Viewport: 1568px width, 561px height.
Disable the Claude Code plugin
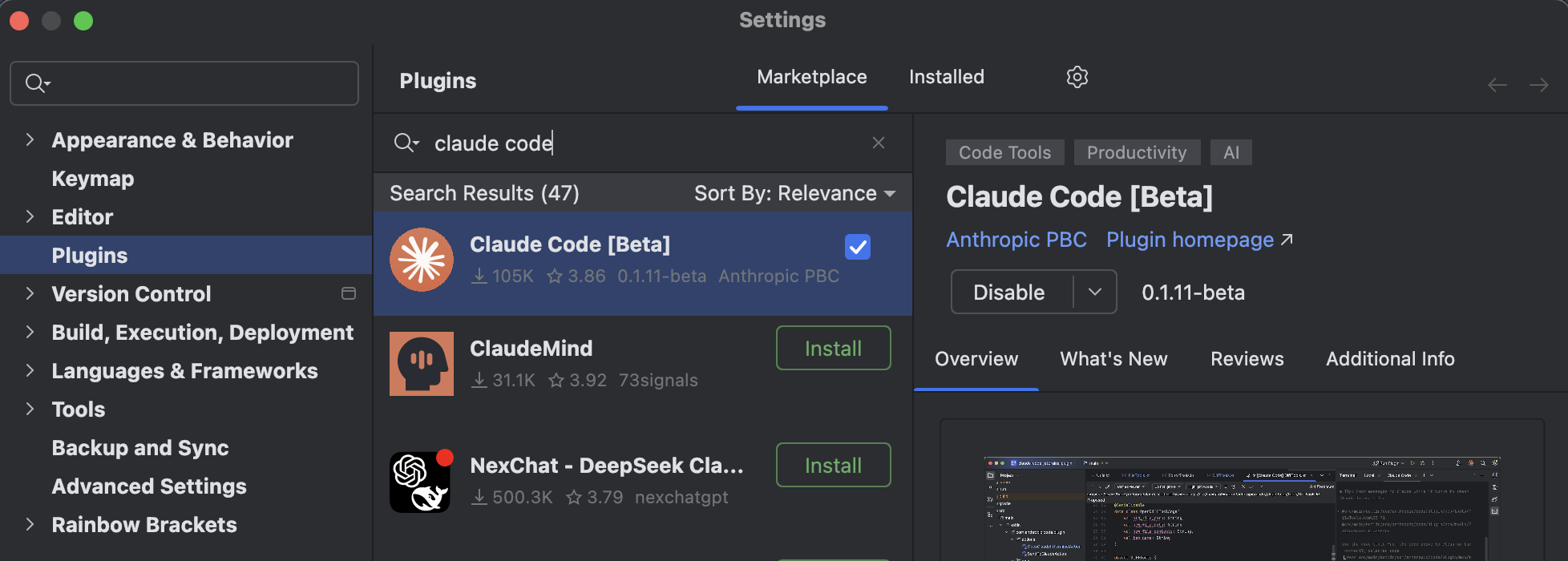(1009, 292)
